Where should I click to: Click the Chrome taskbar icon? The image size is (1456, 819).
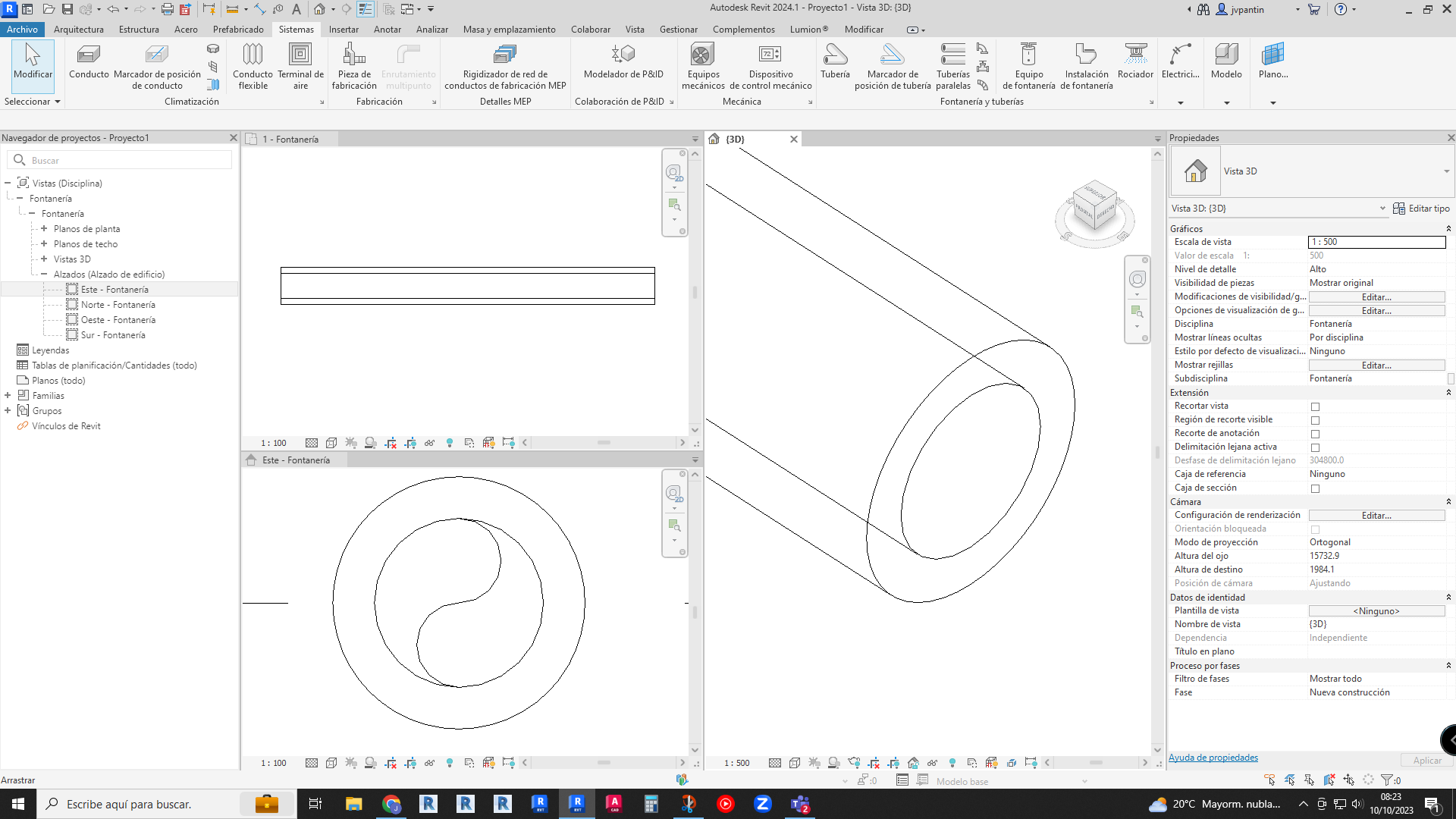pyautogui.click(x=391, y=804)
